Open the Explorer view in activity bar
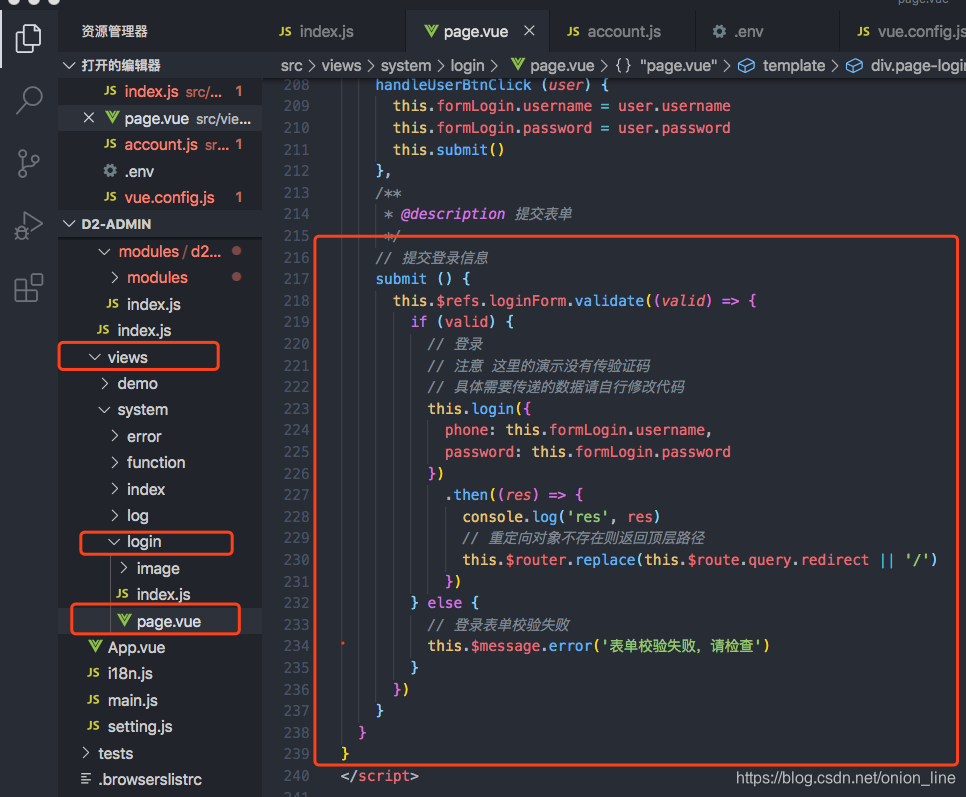Screen dimensions: 966x797 (28, 38)
